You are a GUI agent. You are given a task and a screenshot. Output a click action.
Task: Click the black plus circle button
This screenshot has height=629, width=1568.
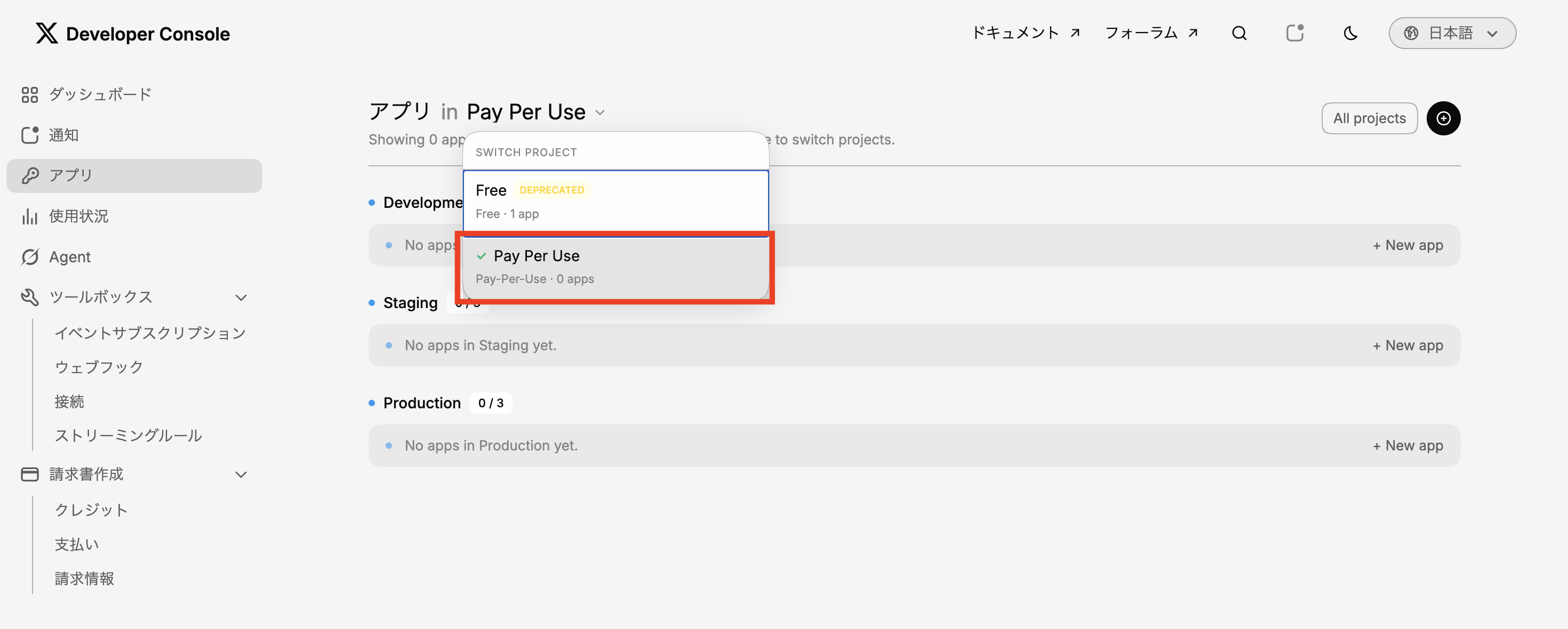coord(1443,118)
